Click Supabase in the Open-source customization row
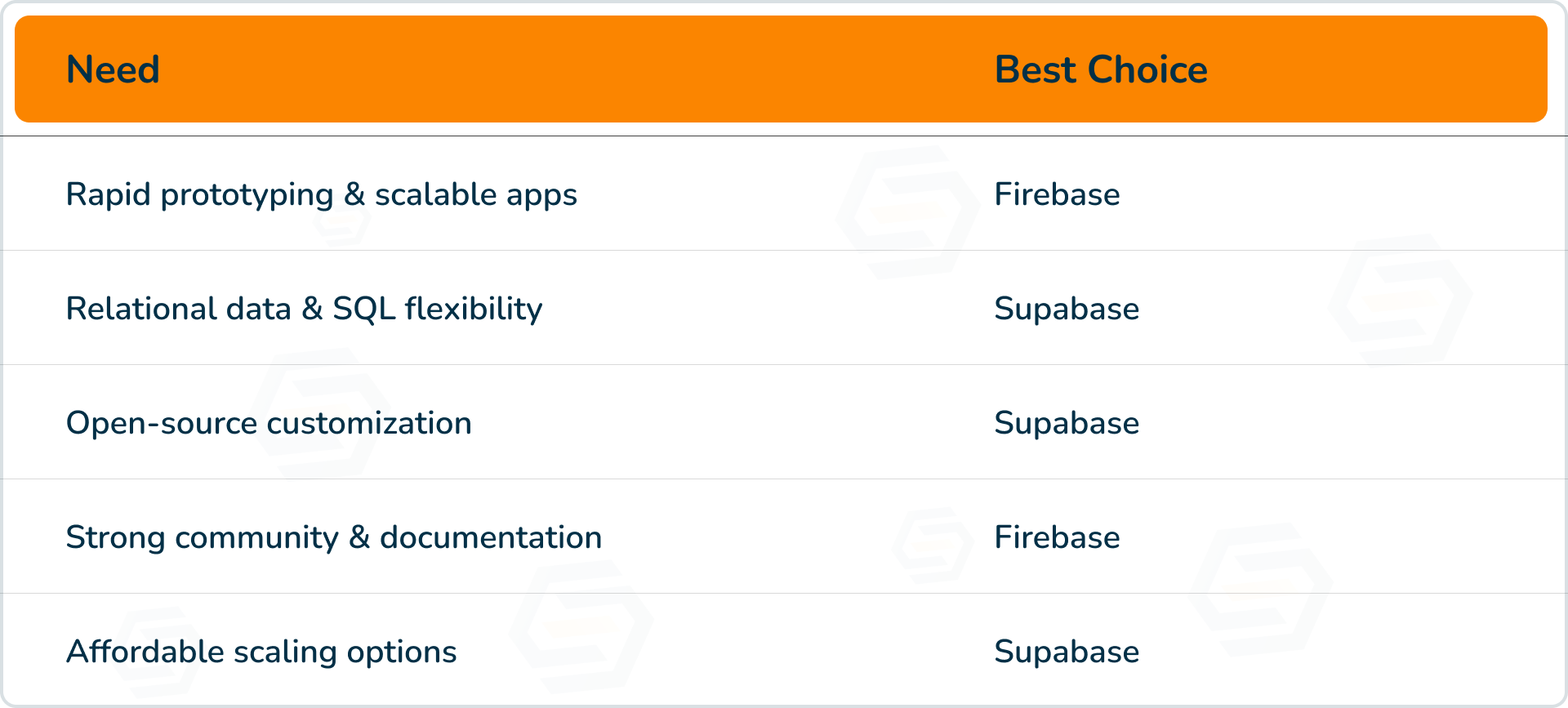Viewport: 1568px width, 708px height. 1066,423
